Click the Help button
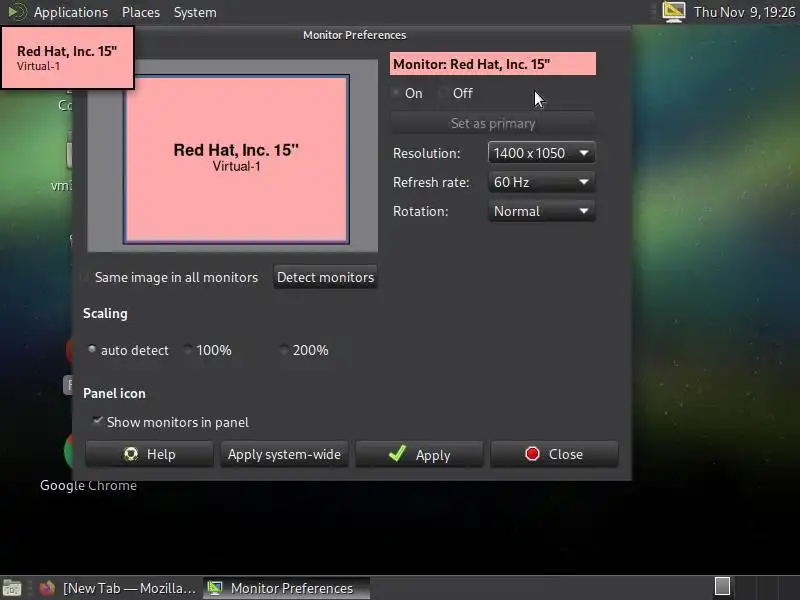Screen dimensions: 800x600 [x=149, y=454]
